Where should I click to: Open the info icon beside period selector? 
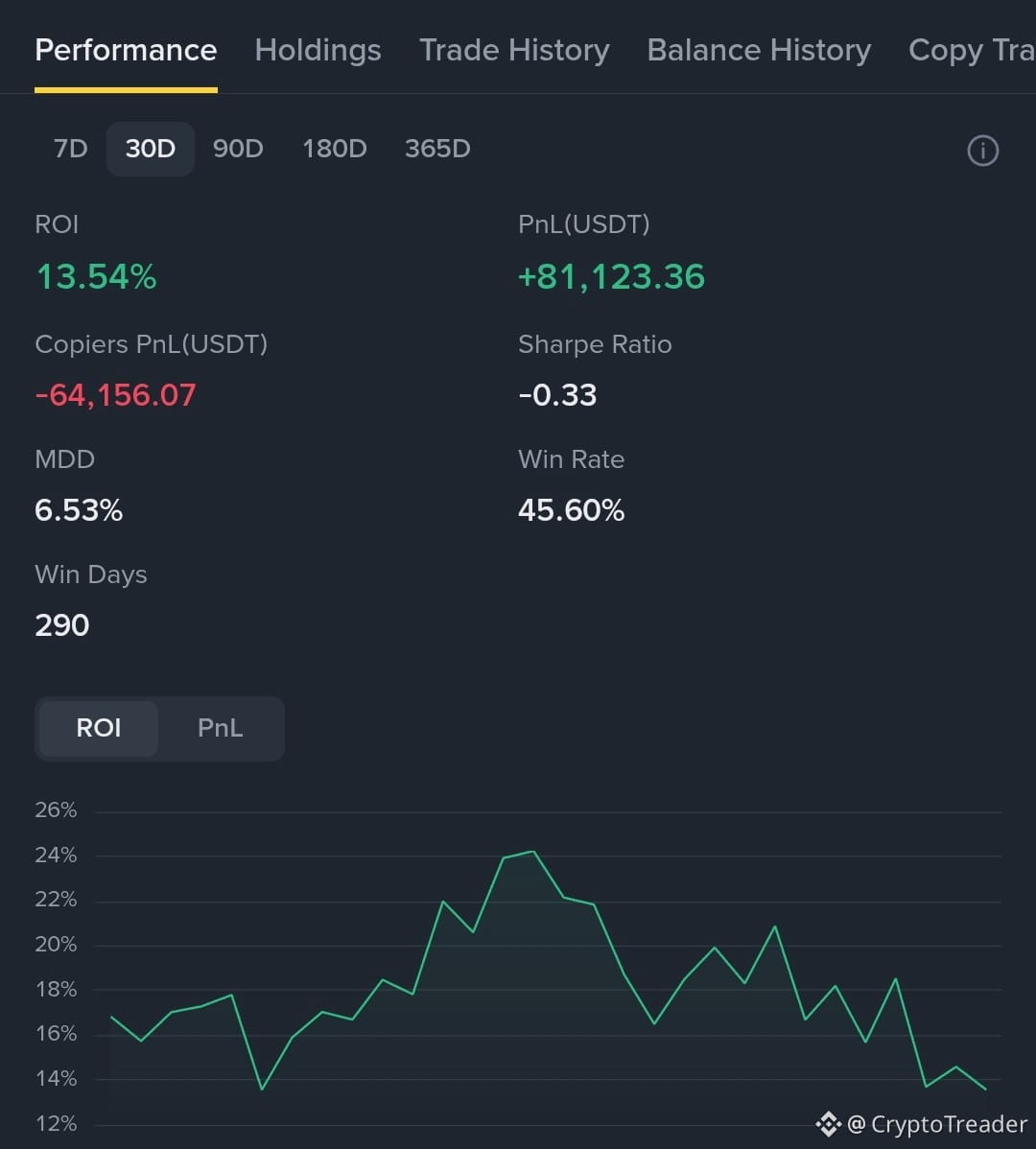click(x=982, y=151)
